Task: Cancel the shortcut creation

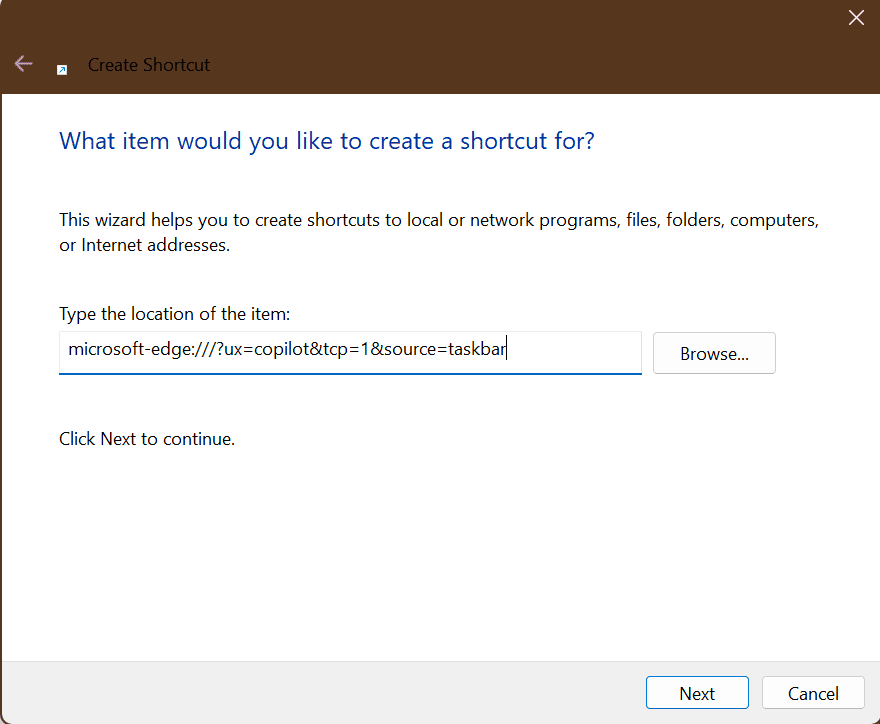Action: [x=813, y=693]
